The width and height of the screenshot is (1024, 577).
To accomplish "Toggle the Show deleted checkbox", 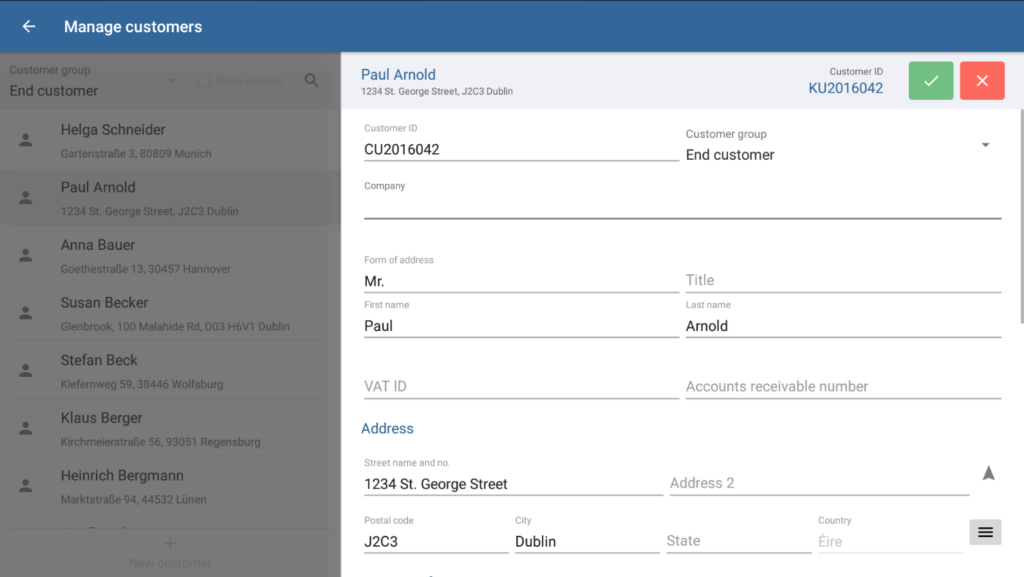I will [203, 81].
